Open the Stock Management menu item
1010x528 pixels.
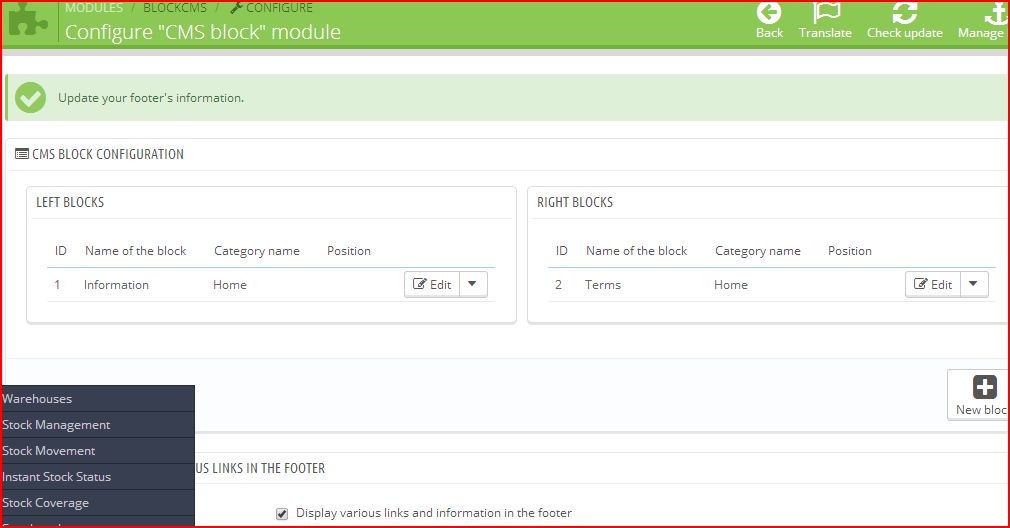pos(98,425)
